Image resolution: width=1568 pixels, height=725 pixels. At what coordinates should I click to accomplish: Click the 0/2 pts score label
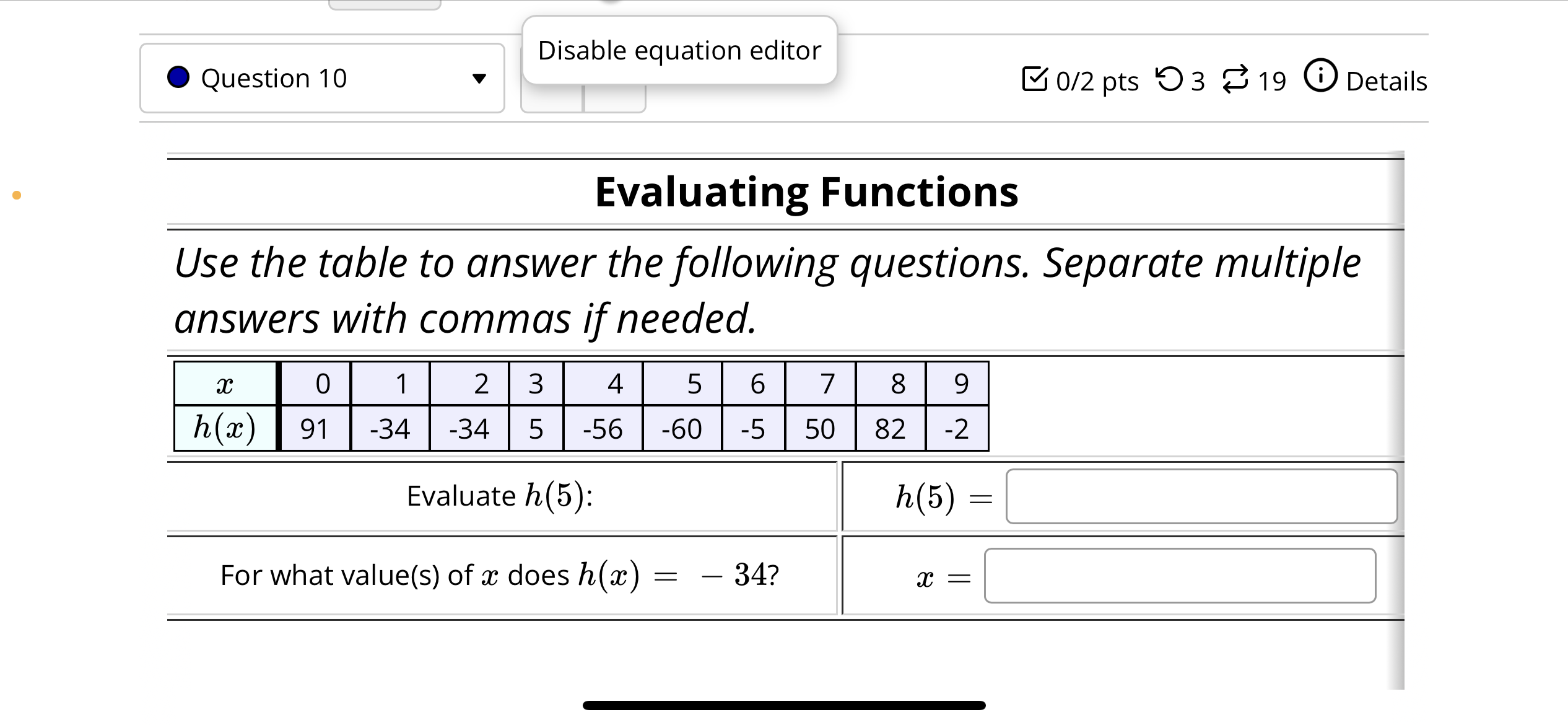point(1097,81)
